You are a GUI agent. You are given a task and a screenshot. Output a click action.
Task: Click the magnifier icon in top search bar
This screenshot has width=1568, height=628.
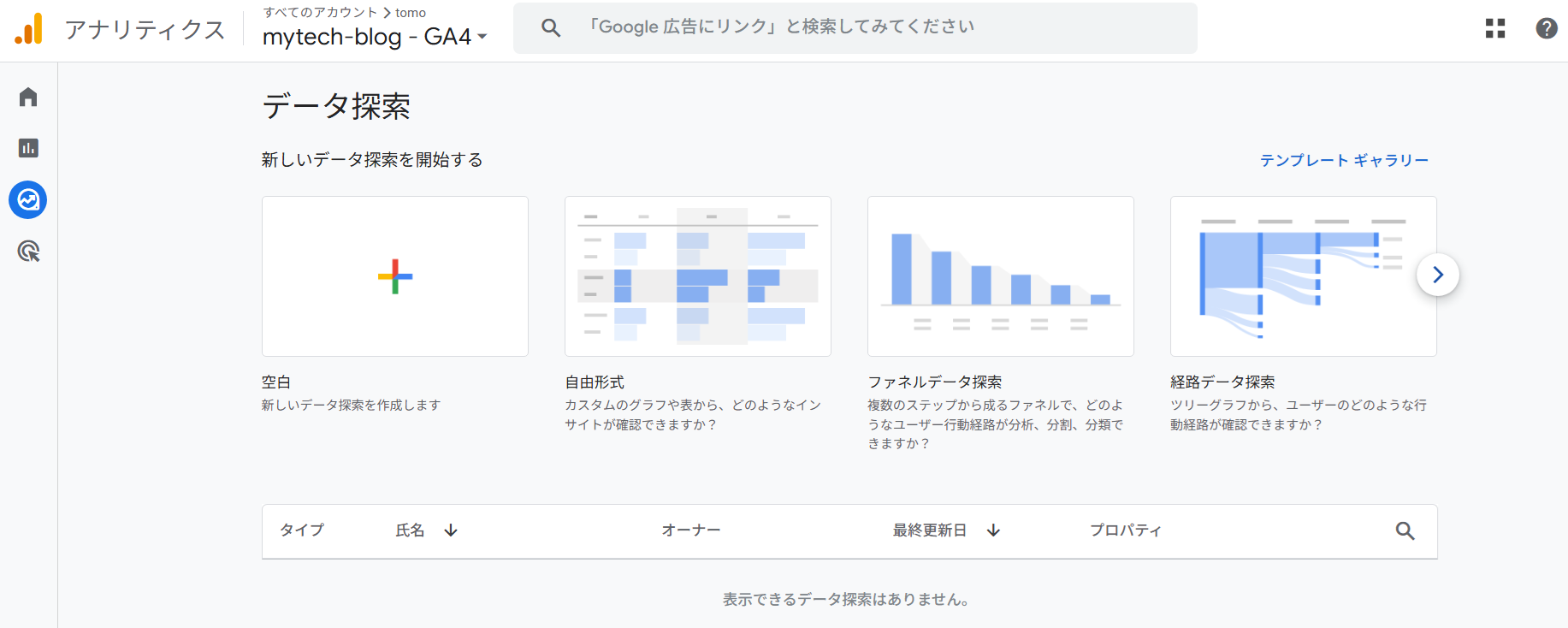click(551, 28)
